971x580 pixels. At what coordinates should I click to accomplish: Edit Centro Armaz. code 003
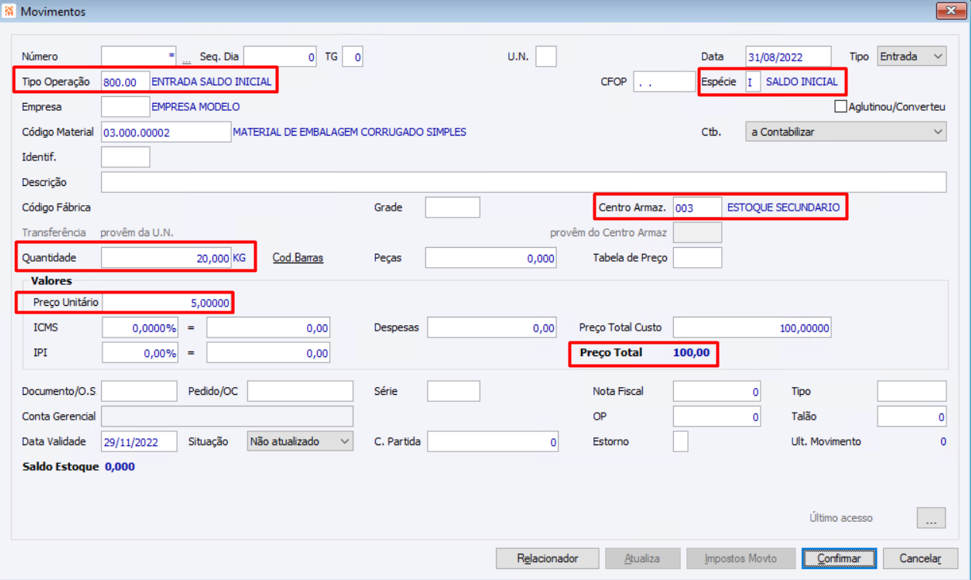tap(697, 207)
